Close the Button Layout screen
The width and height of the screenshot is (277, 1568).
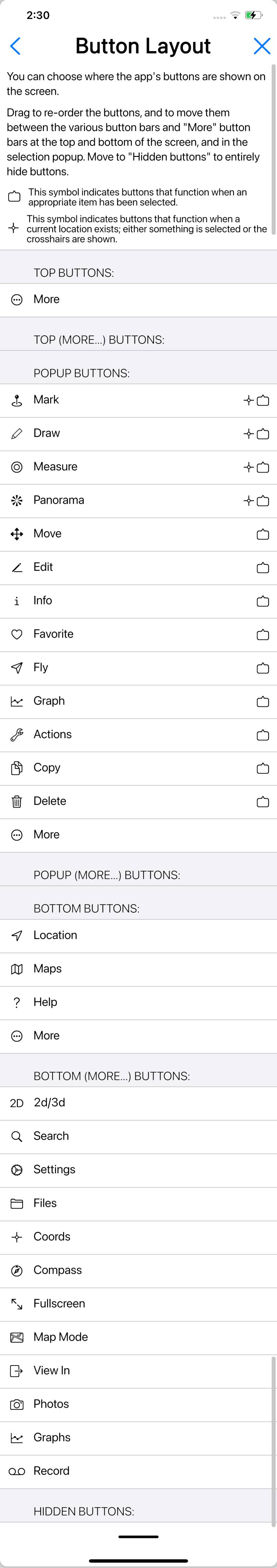[x=262, y=46]
